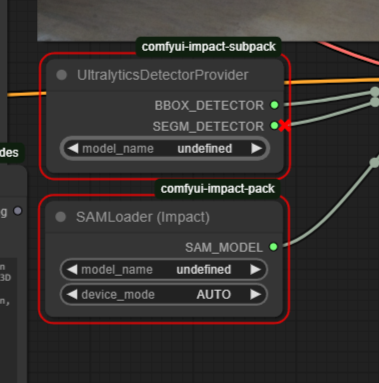Image resolution: width=379 pixels, height=383 pixels.
Task: Select previous model_name in UltralyticsDetectorProvider
Action: click(x=73, y=148)
